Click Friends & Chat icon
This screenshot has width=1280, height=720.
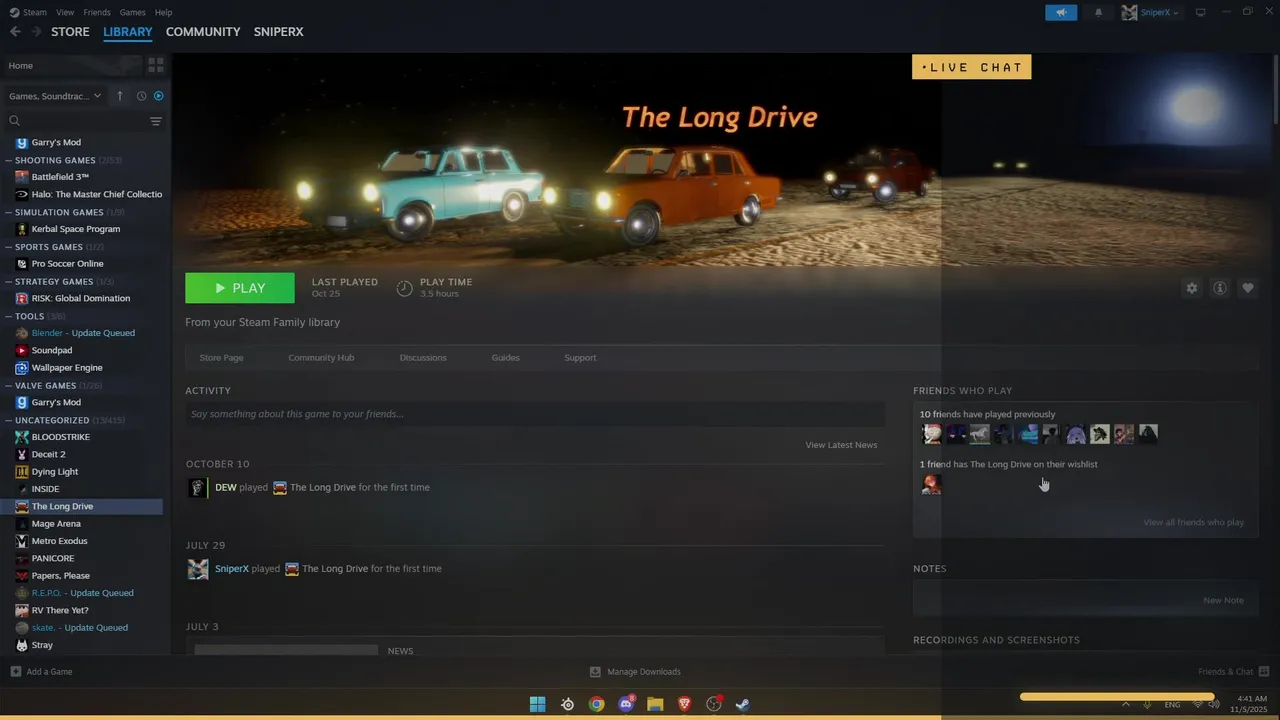click(x=1264, y=672)
